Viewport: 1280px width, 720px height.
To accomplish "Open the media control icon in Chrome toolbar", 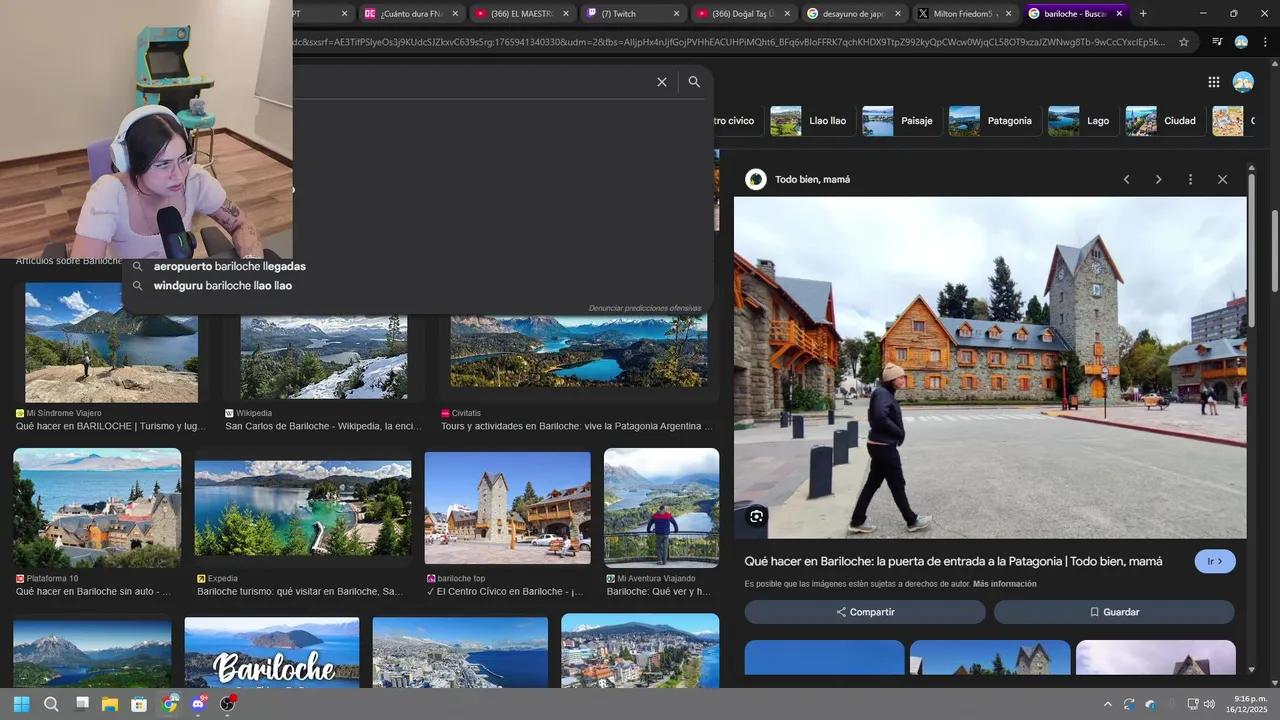I will point(1217,42).
